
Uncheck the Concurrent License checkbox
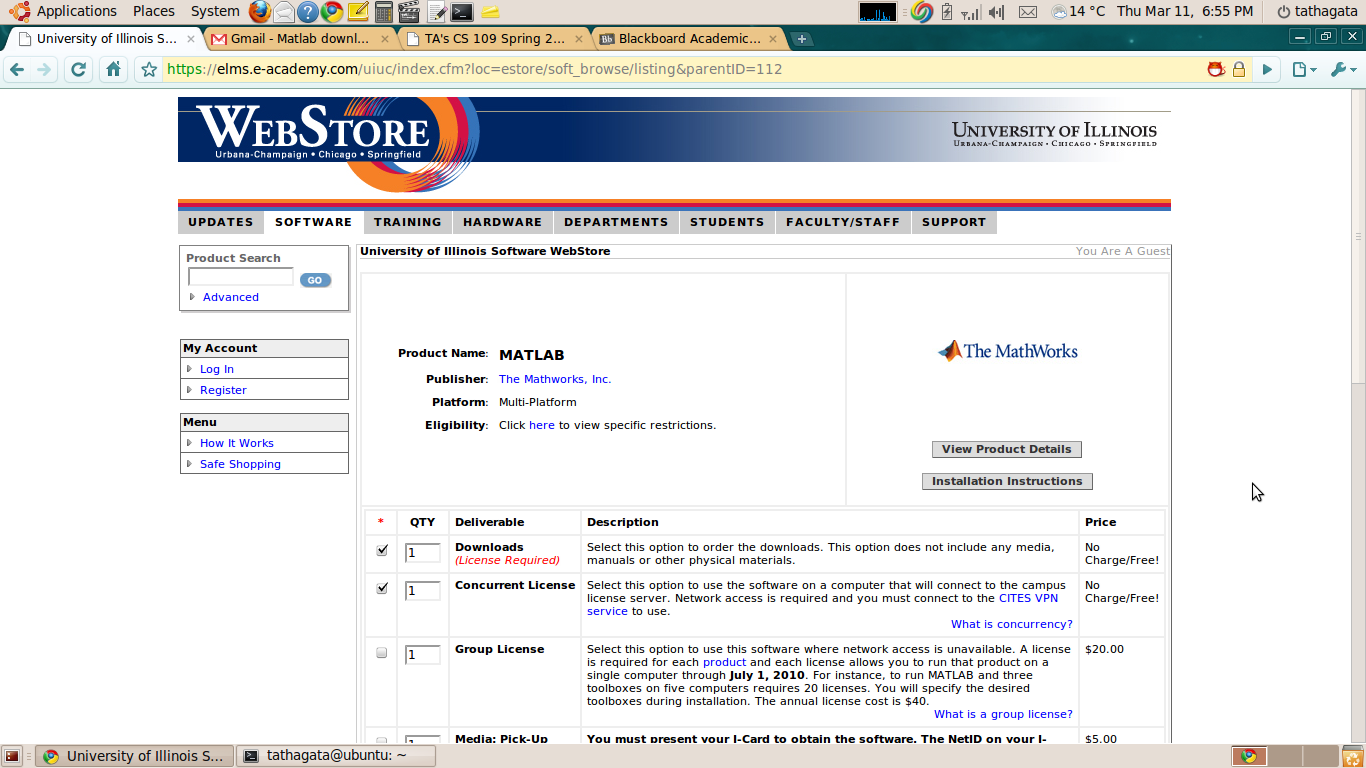382,588
